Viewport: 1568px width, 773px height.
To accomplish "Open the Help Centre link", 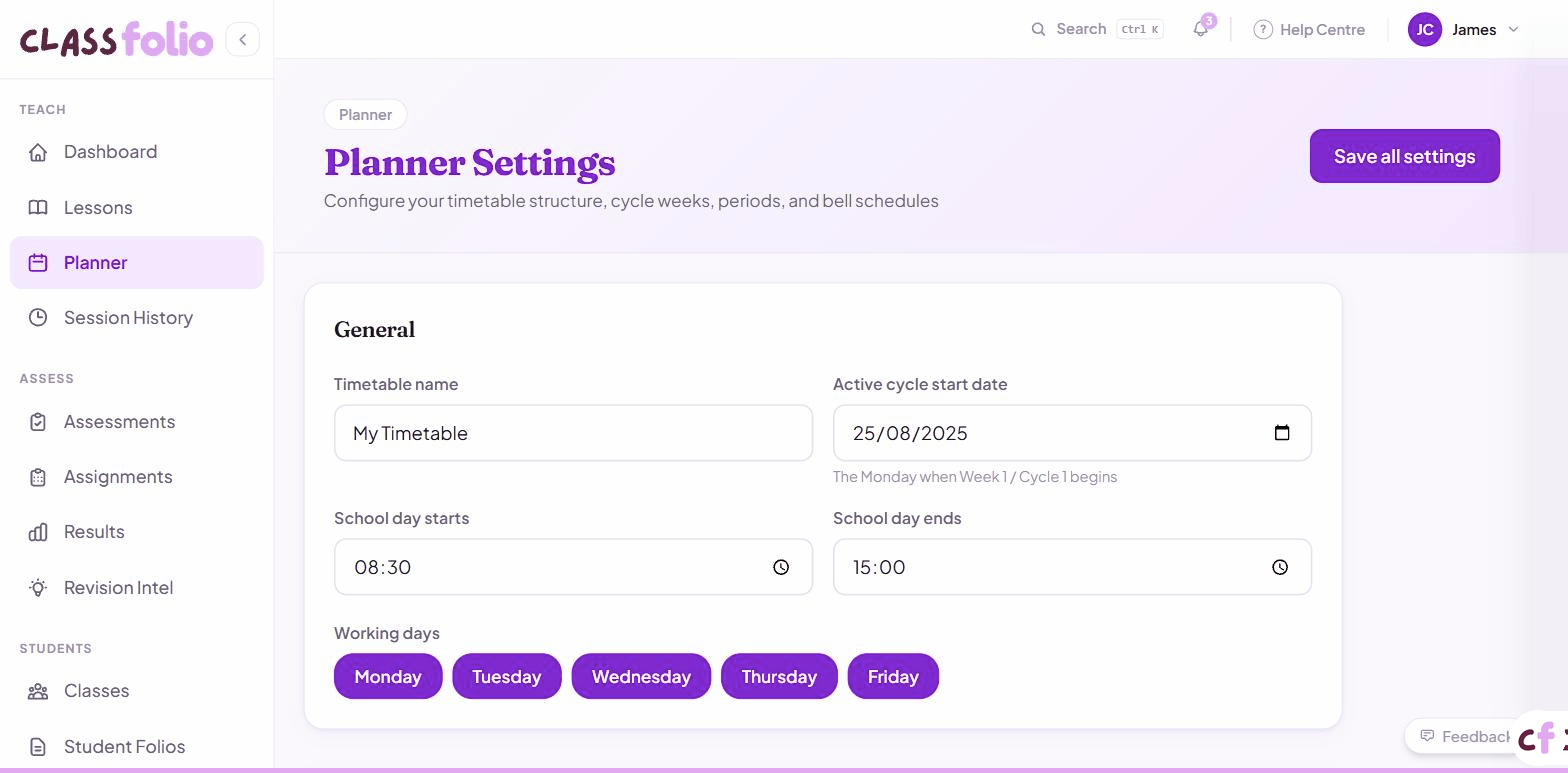I will [x=1309, y=30].
